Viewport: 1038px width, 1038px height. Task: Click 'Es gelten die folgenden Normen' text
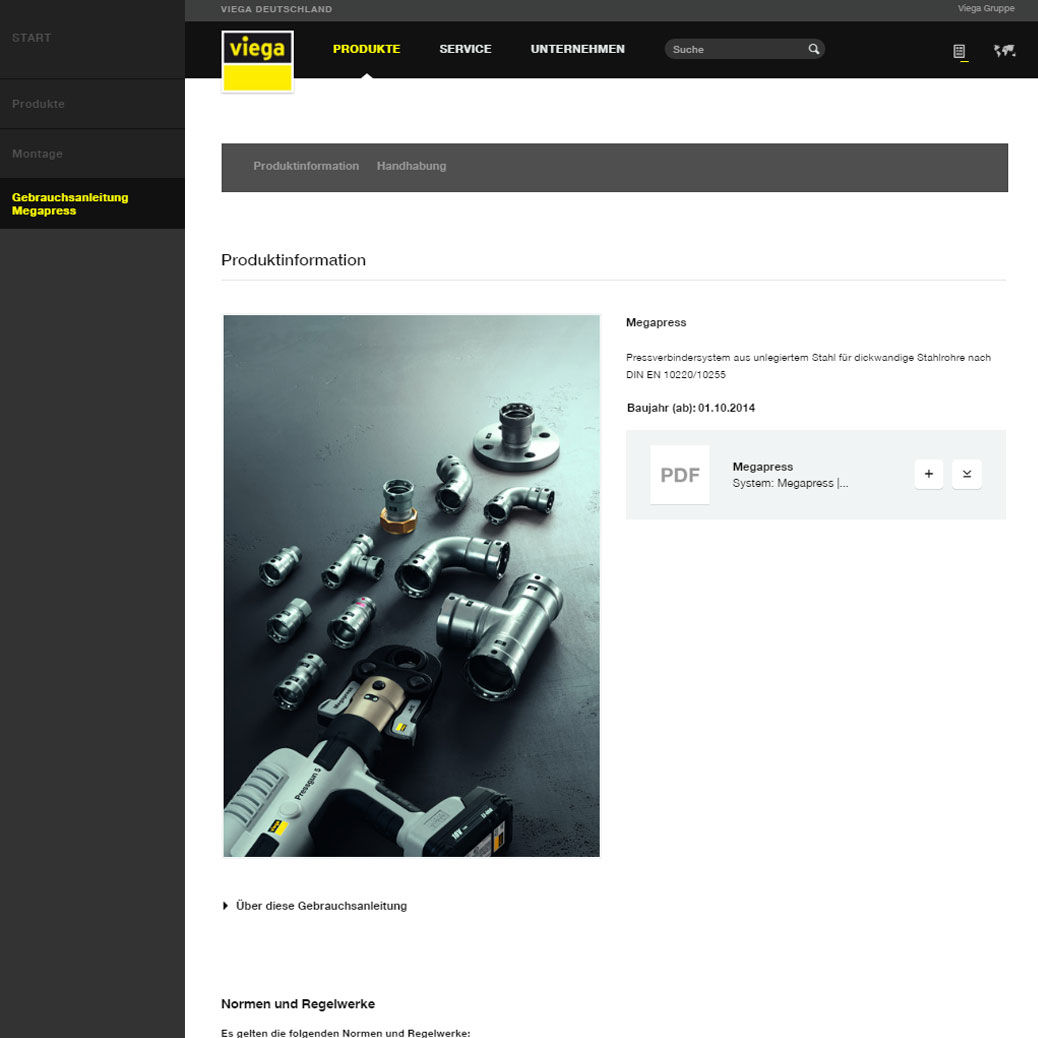(x=346, y=1033)
